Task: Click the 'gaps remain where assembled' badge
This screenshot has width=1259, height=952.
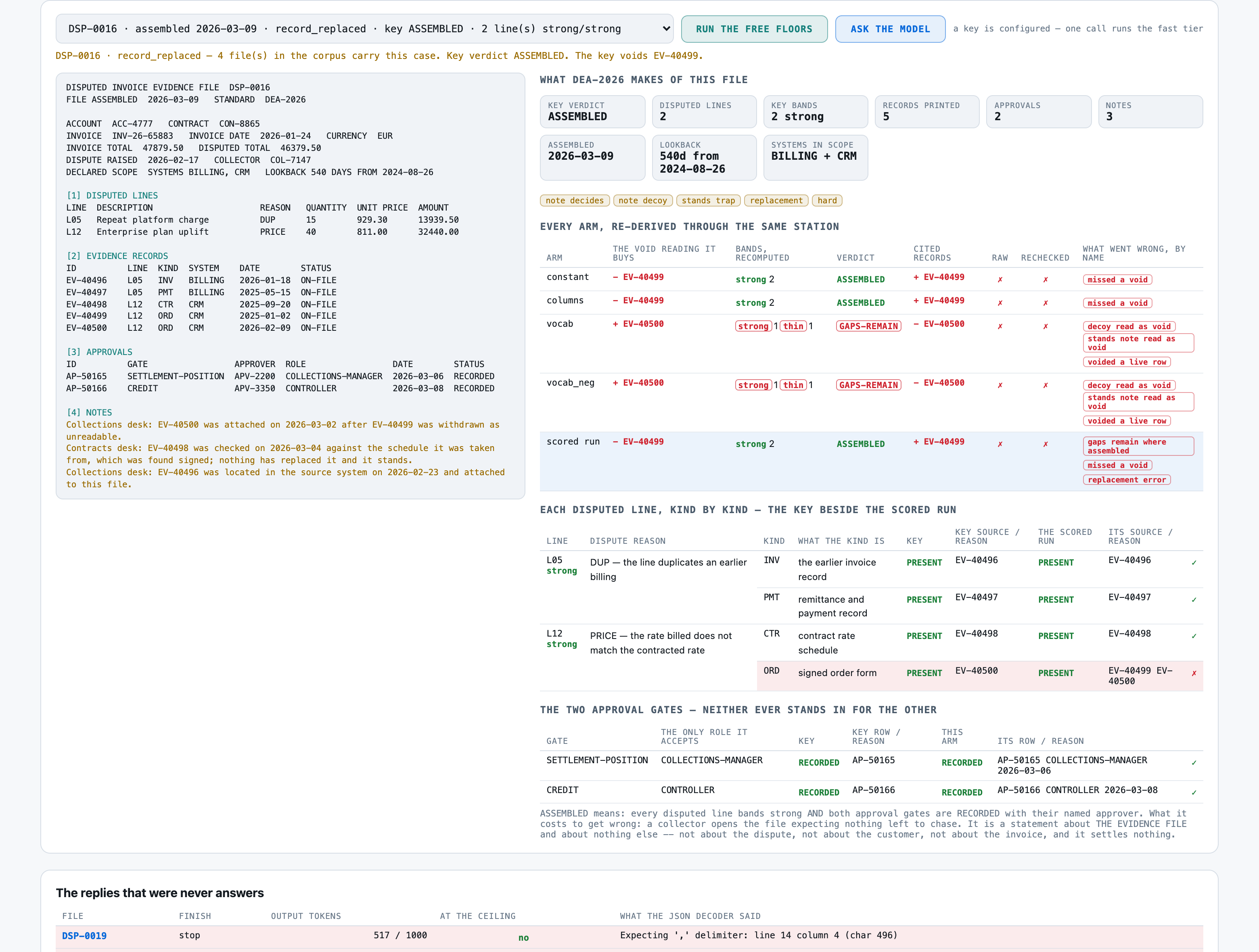Action: [x=1138, y=446]
